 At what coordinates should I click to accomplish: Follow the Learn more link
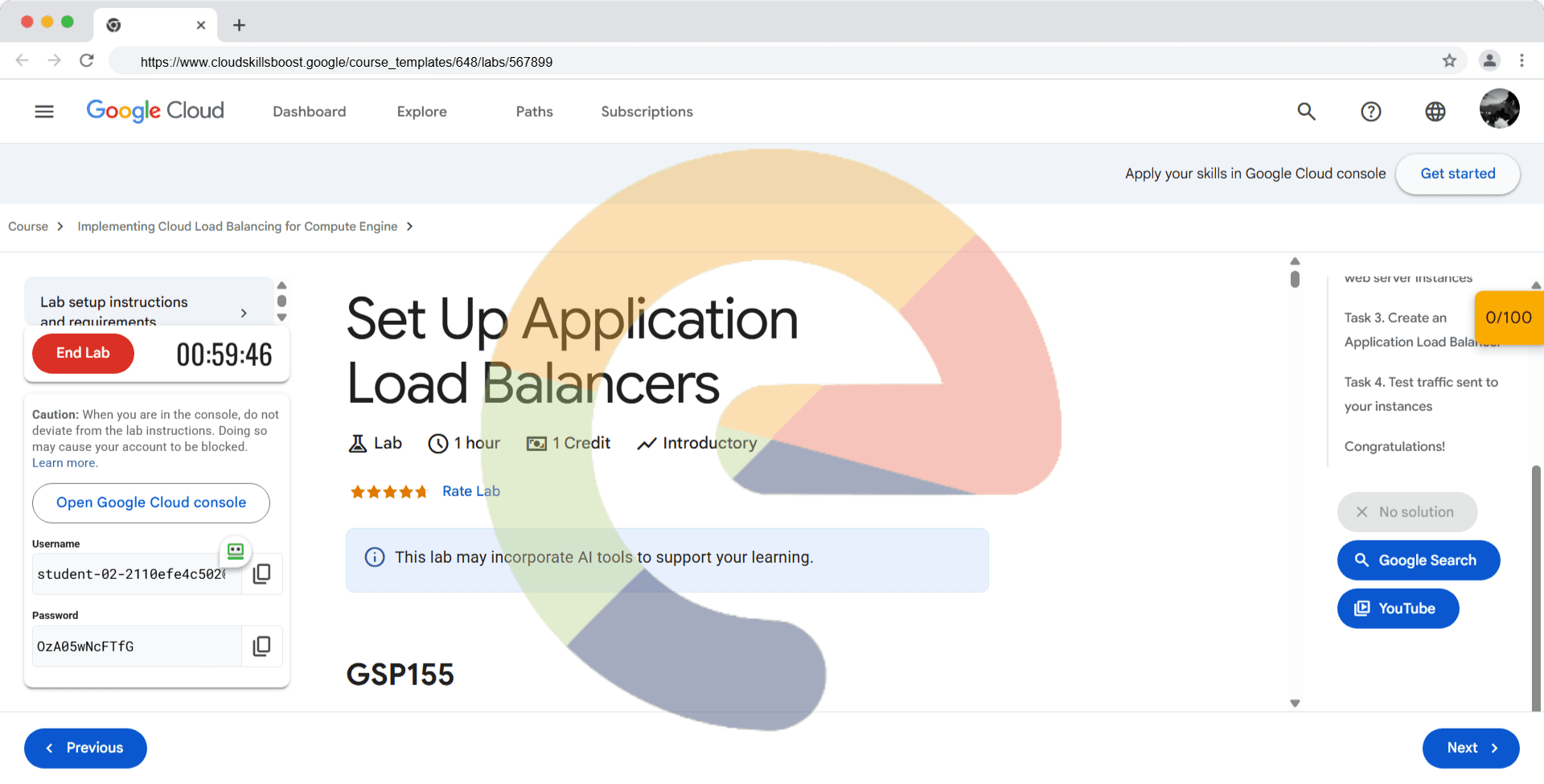(64, 463)
